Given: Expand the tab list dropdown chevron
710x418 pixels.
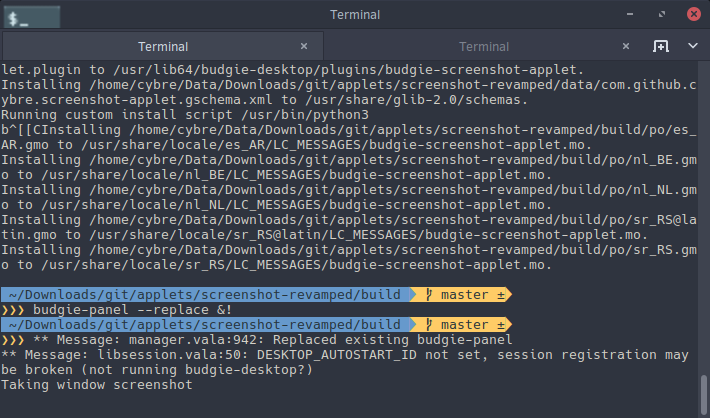Looking at the screenshot, I should pos(693,46).
